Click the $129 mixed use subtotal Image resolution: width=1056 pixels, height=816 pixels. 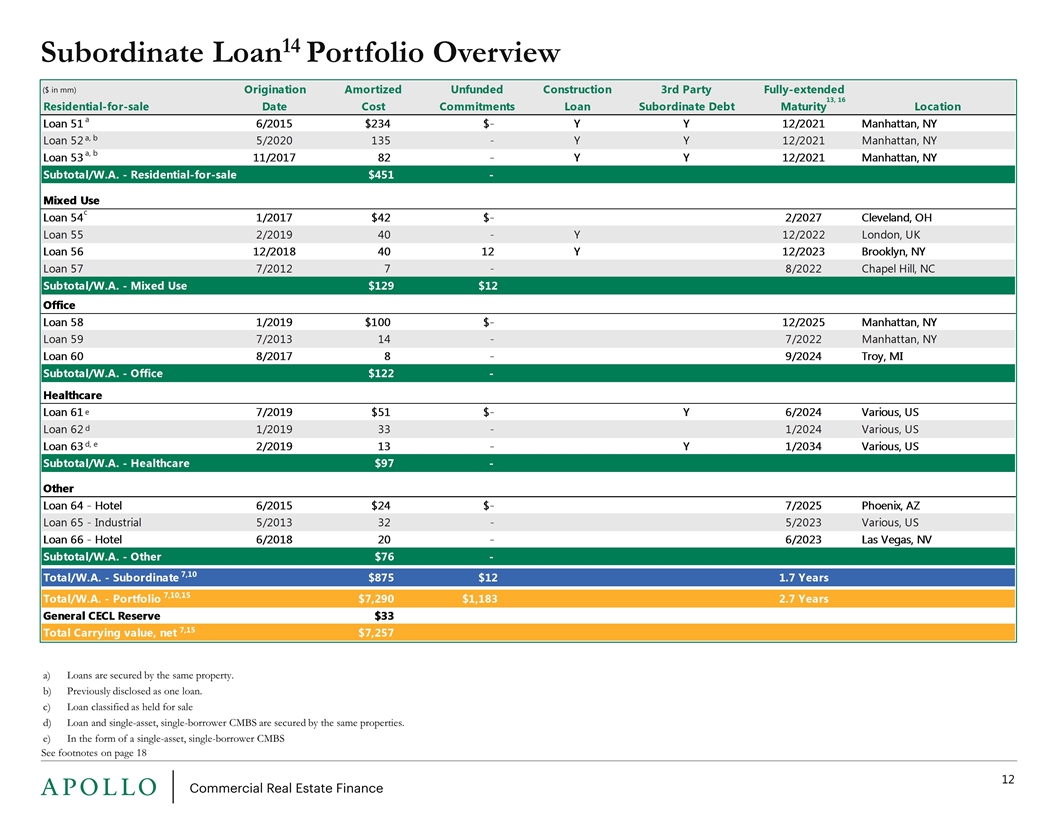[x=381, y=285]
